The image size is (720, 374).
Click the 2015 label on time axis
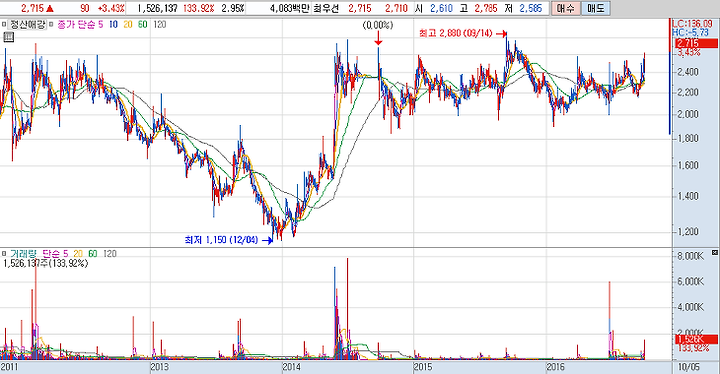(x=422, y=367)
